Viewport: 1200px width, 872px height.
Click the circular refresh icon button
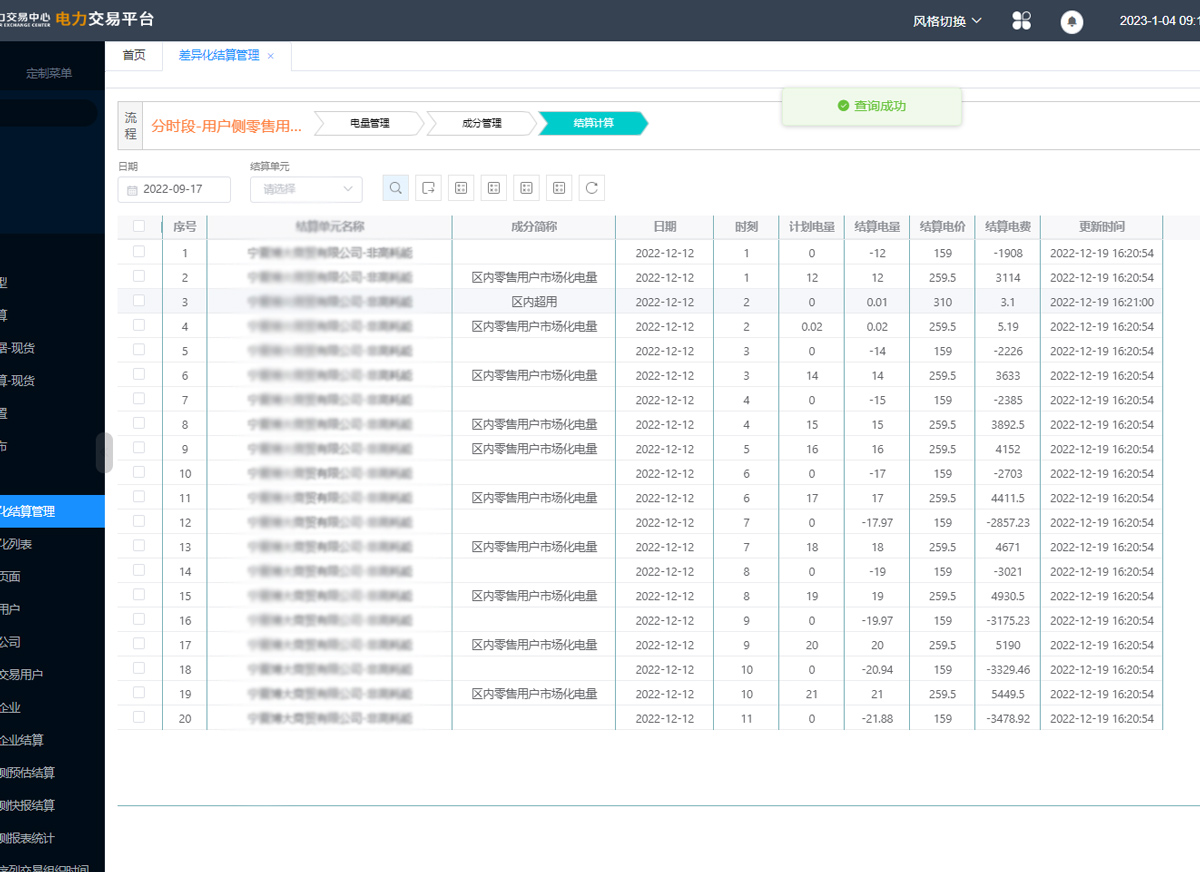(x=592, y=187)
